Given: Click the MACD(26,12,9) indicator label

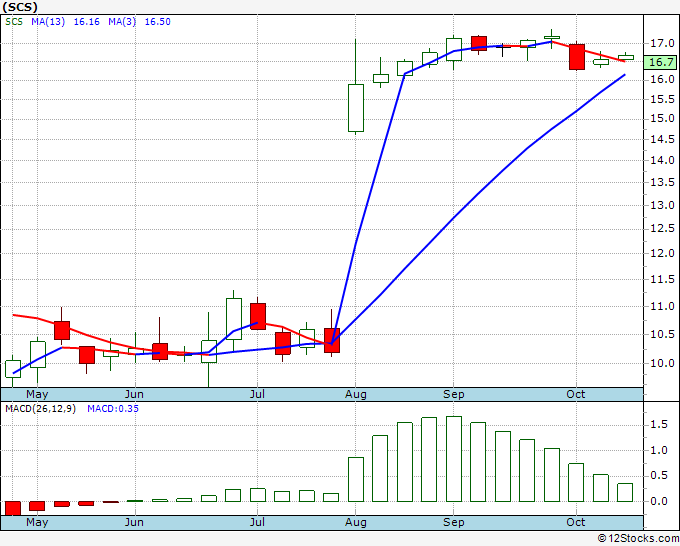Looking at the screenshot, I should [40, 409].
